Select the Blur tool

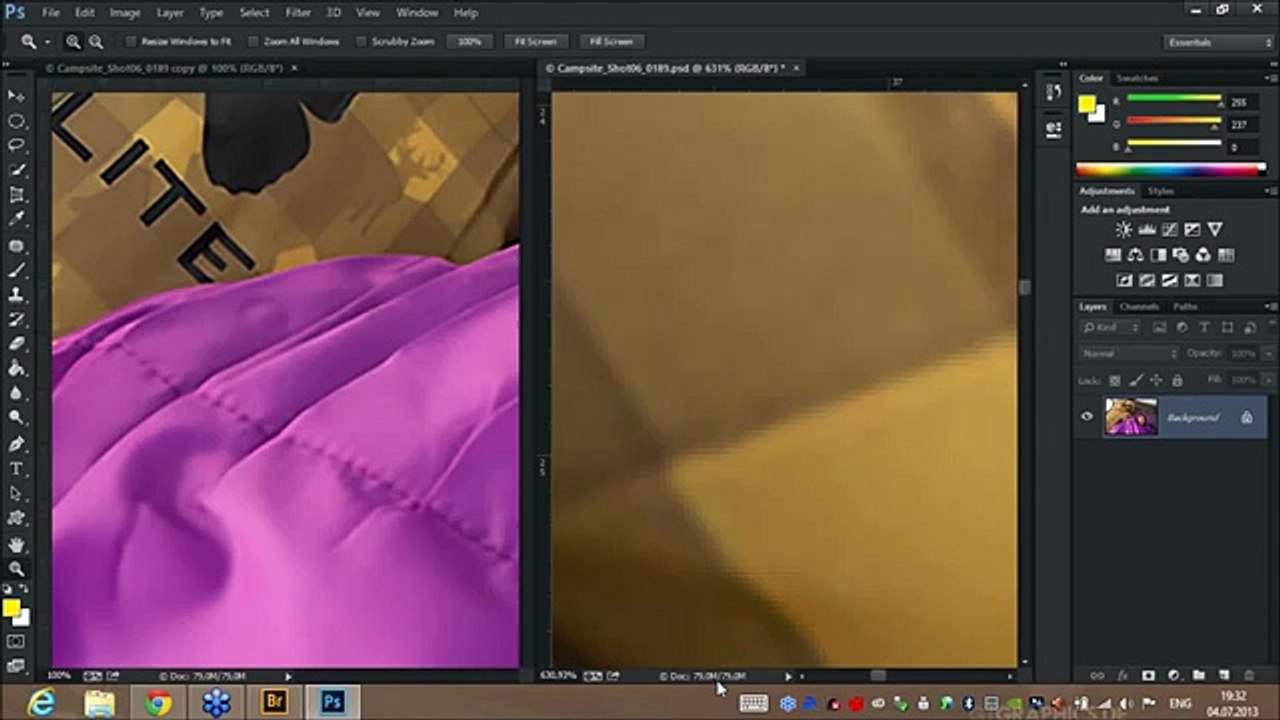click(x=16, y=394)
